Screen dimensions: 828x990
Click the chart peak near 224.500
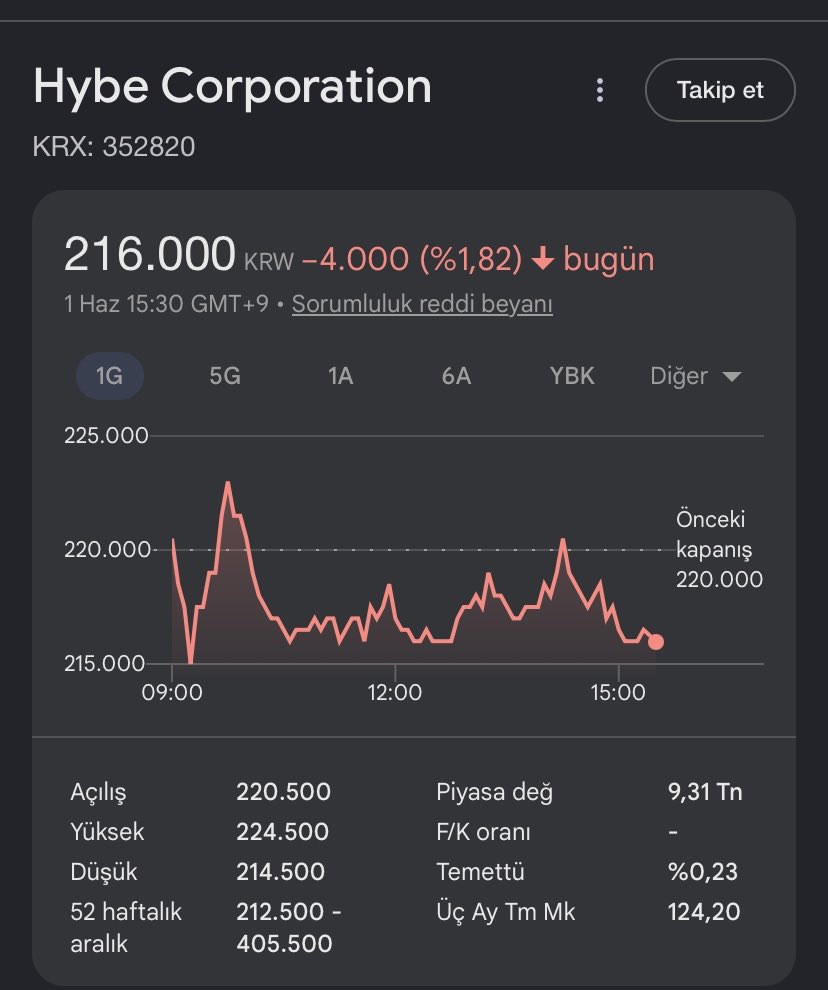pos(227,483)
